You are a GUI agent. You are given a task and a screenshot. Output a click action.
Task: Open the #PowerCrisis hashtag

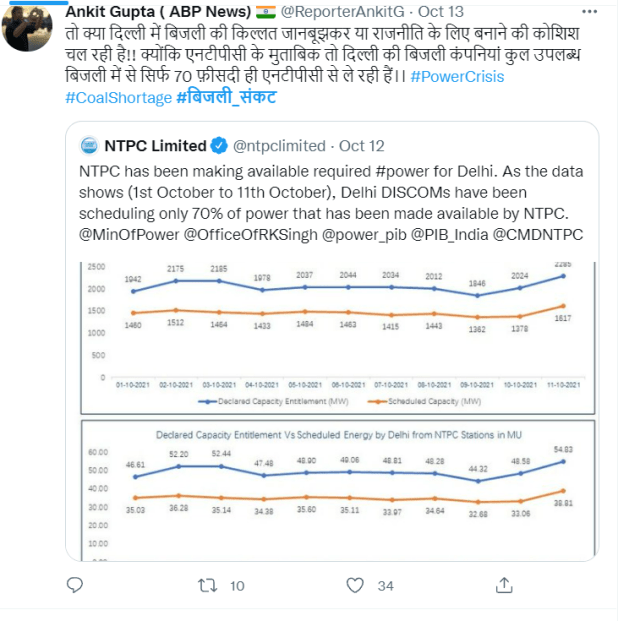coord(456,76)
